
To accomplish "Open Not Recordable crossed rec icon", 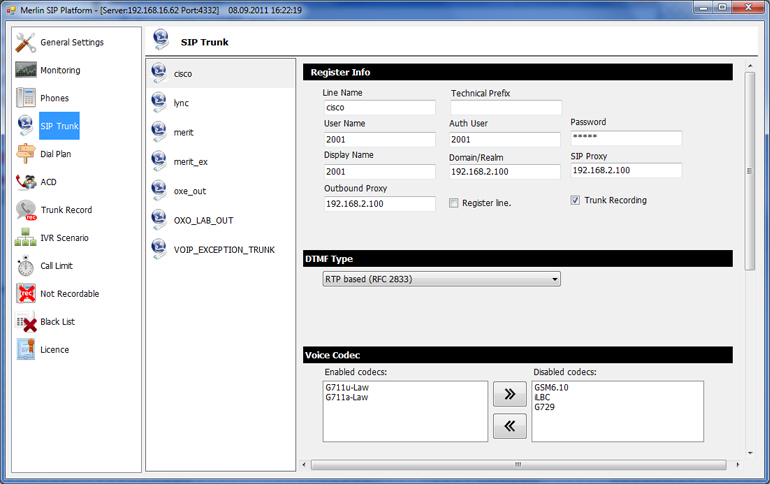I will click(x=26, y=294).
